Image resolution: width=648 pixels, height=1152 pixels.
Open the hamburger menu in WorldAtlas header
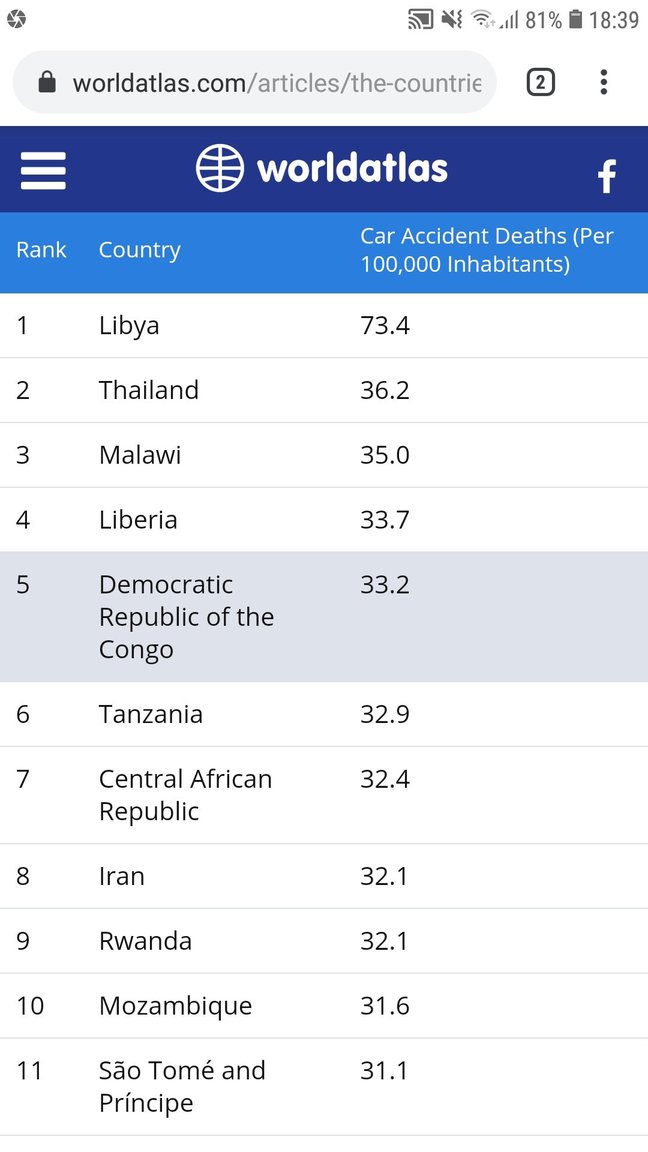pyautogui.click(x=43, y=170)
